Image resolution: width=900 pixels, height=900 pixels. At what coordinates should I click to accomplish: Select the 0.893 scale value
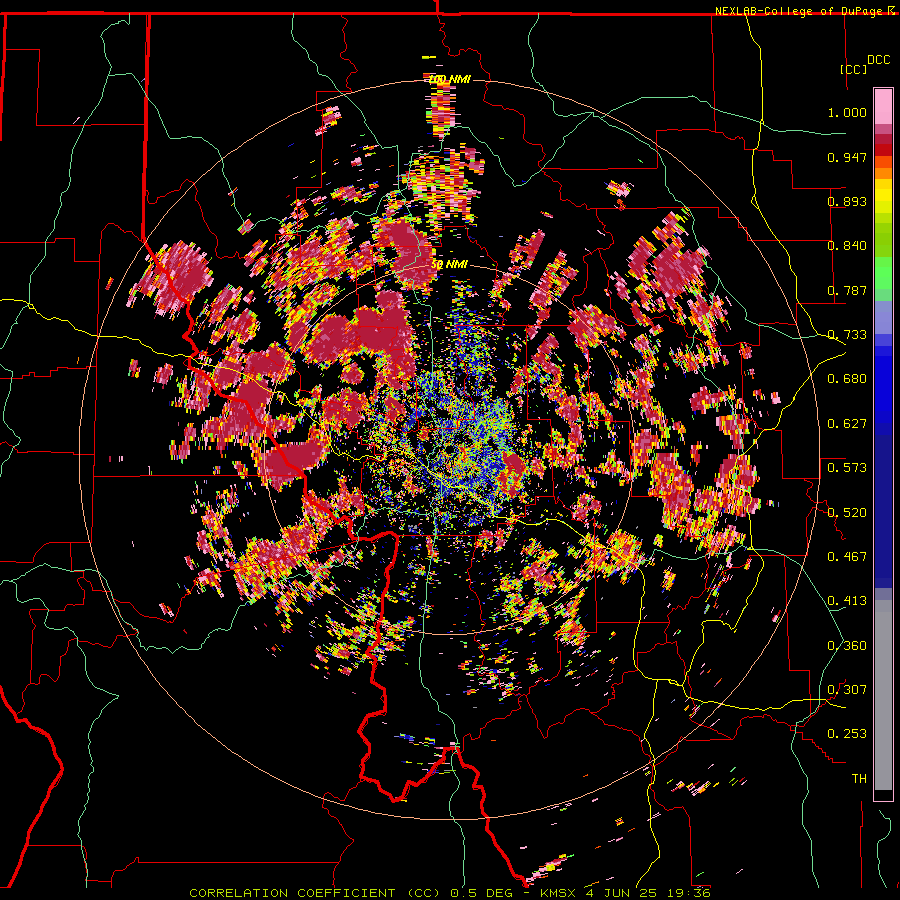(x=847, y=201)
